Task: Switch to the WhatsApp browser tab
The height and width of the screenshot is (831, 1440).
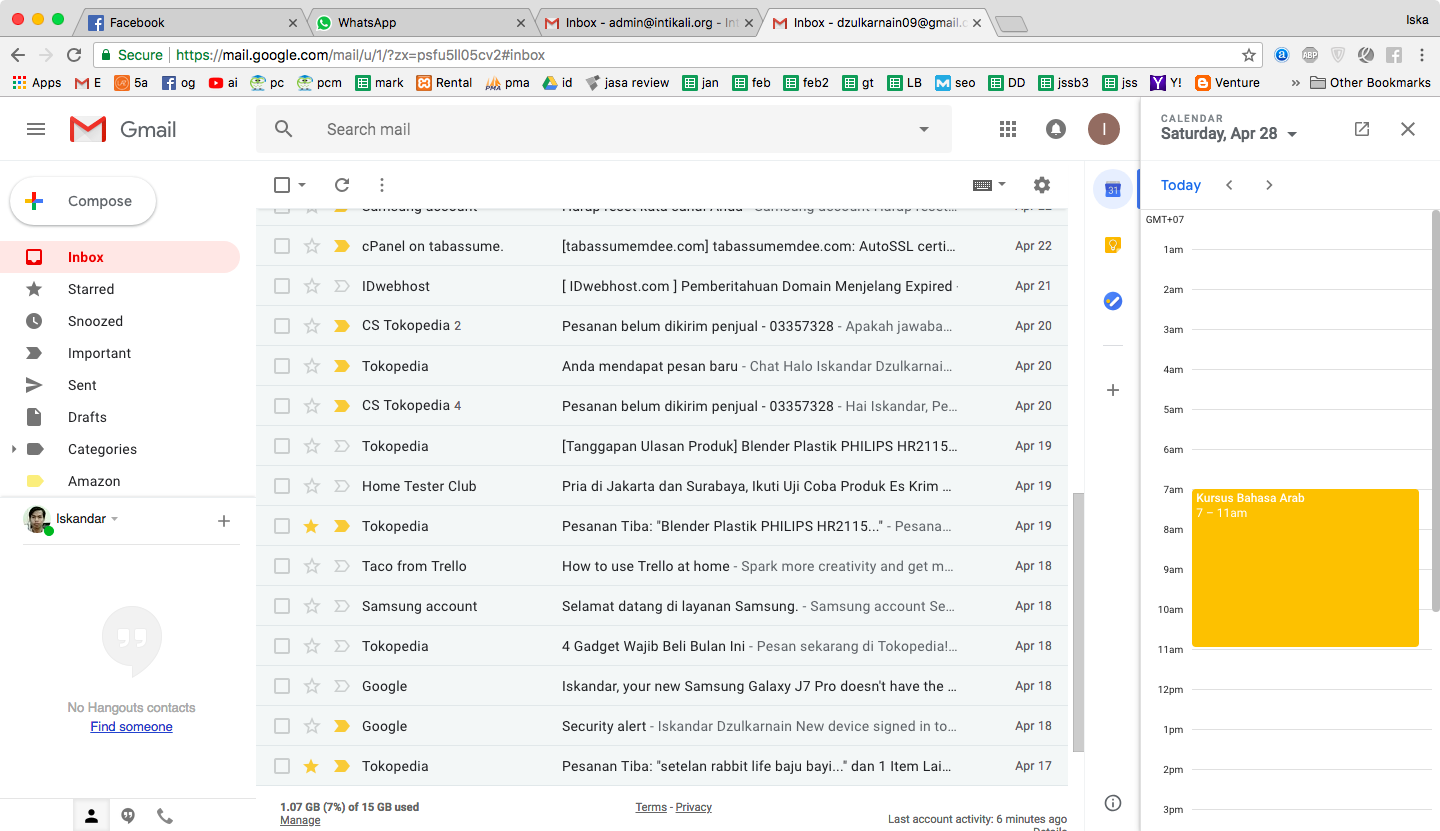Action: pyautogui.click(x=420, y=20)
